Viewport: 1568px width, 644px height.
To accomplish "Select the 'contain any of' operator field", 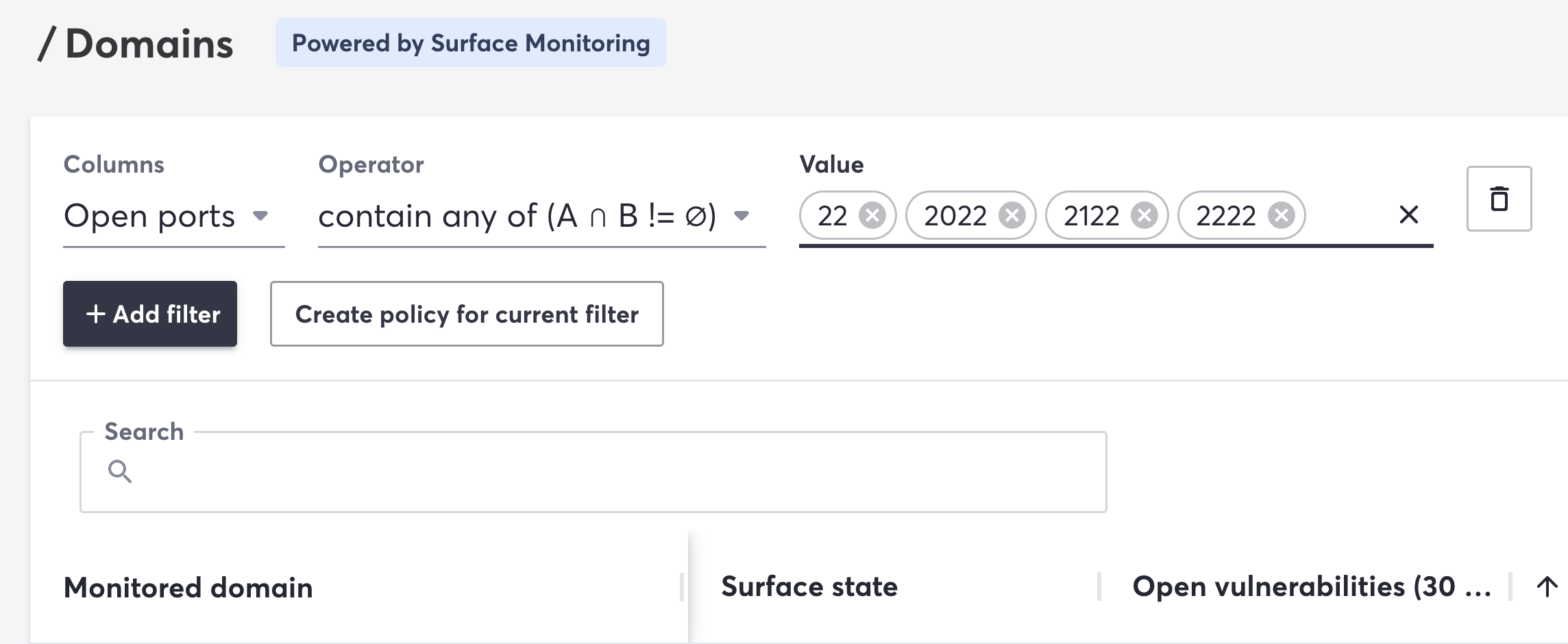I will [517, 216].
